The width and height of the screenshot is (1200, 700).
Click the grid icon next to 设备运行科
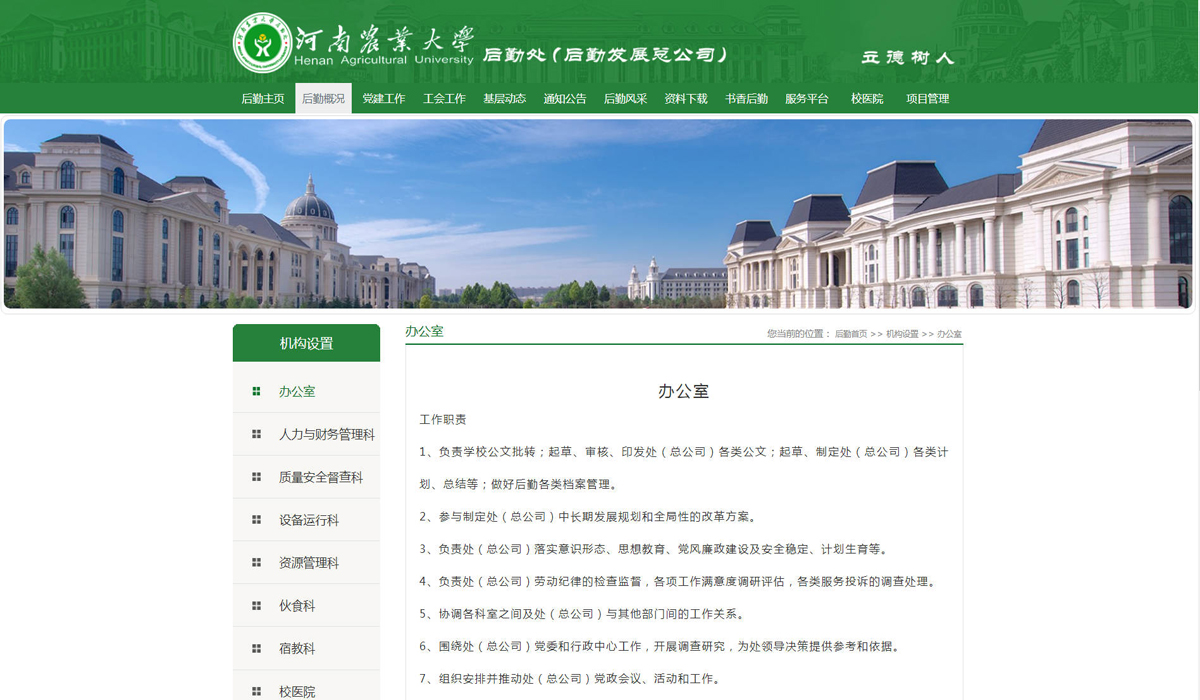point(257,520)
